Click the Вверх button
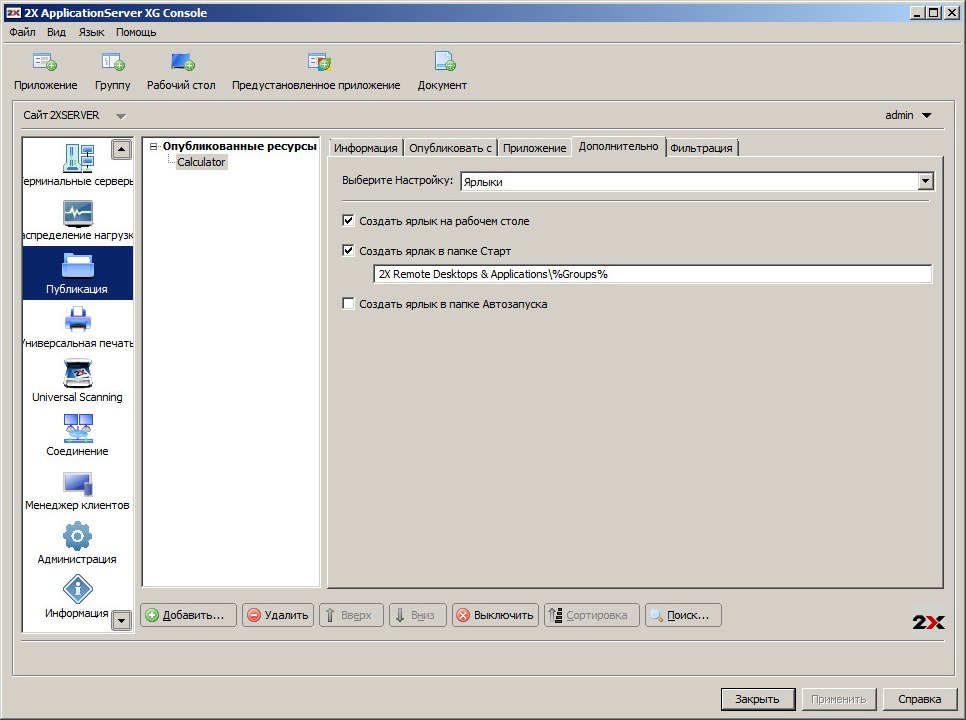The image size is (966, 720). pyautogui.click(x=351, y=615)
